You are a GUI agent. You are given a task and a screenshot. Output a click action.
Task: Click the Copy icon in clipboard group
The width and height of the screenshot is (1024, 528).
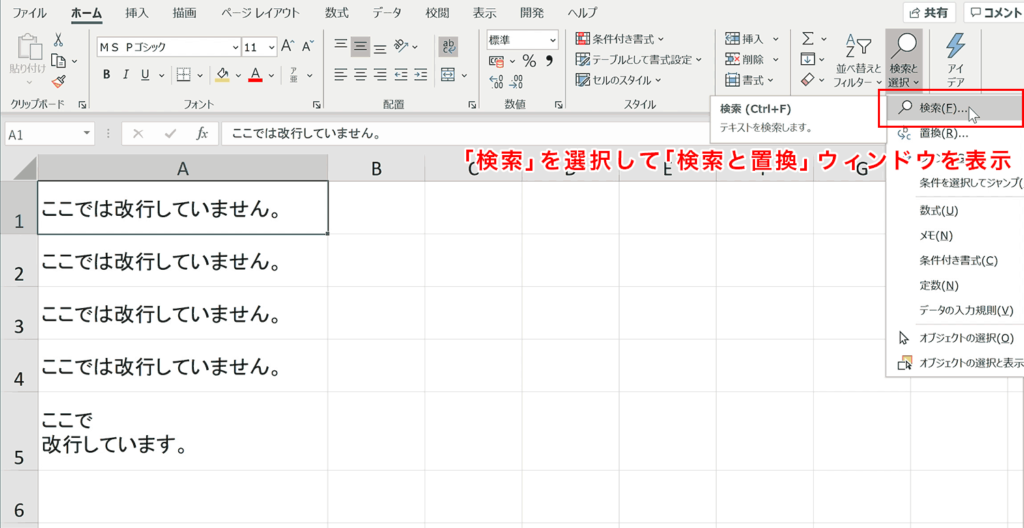pos(59,61)
